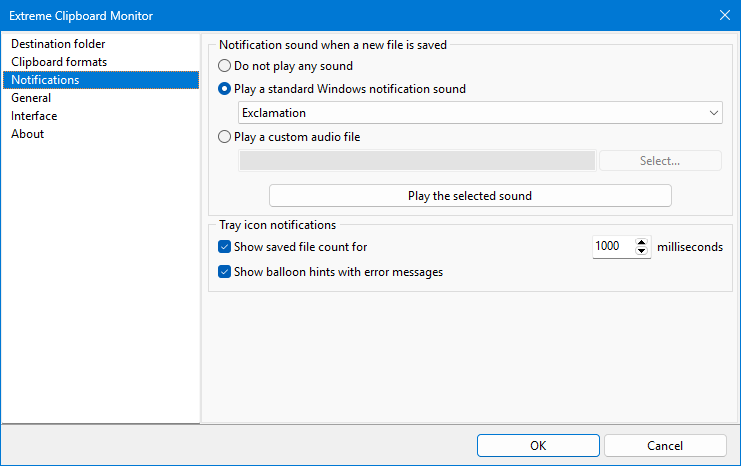The width and height of the screenshot is (741, 466).
Task: Open the General settings page
Action: pos(101,98)
